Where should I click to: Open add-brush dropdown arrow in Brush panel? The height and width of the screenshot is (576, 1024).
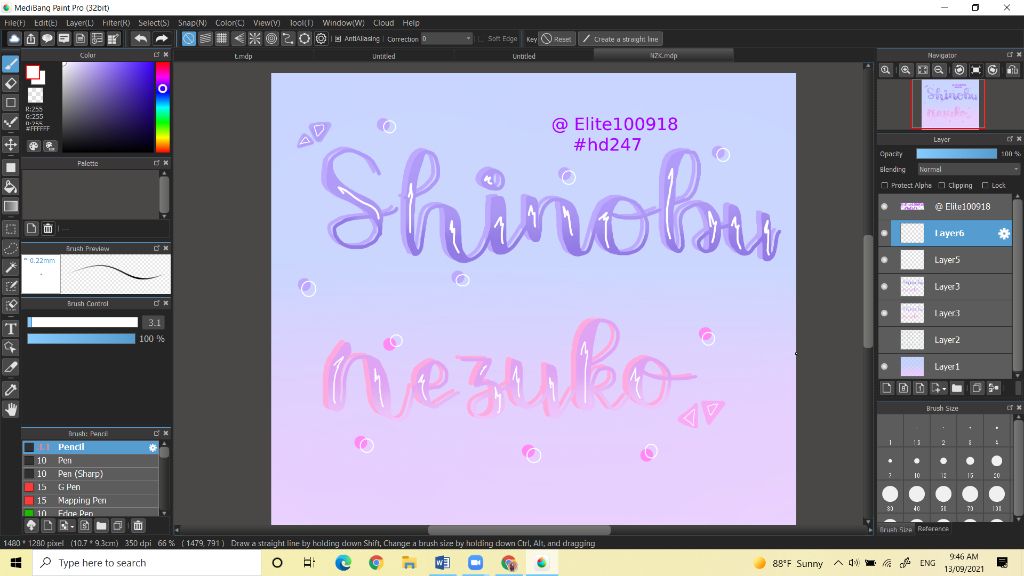click(x=71, y=526)
